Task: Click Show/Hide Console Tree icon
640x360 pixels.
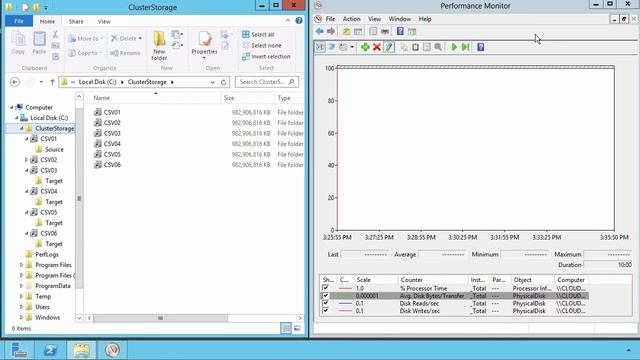Action: [358, 31]
